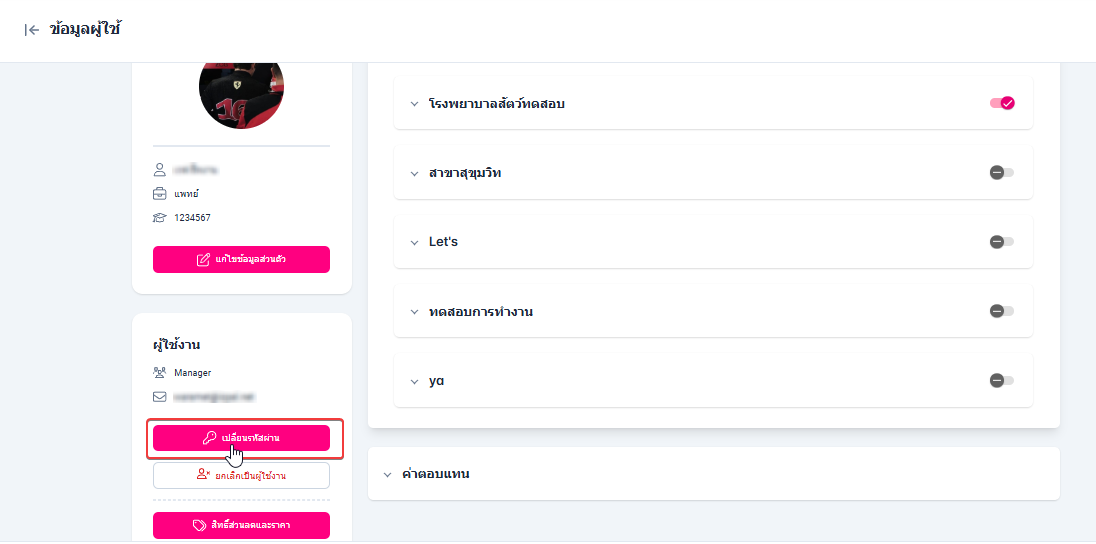1096x544 pixels.
Task: Disable the โรงพยาบาลสัตว์ทดสอบ toggle
Action: [1002, 103]
